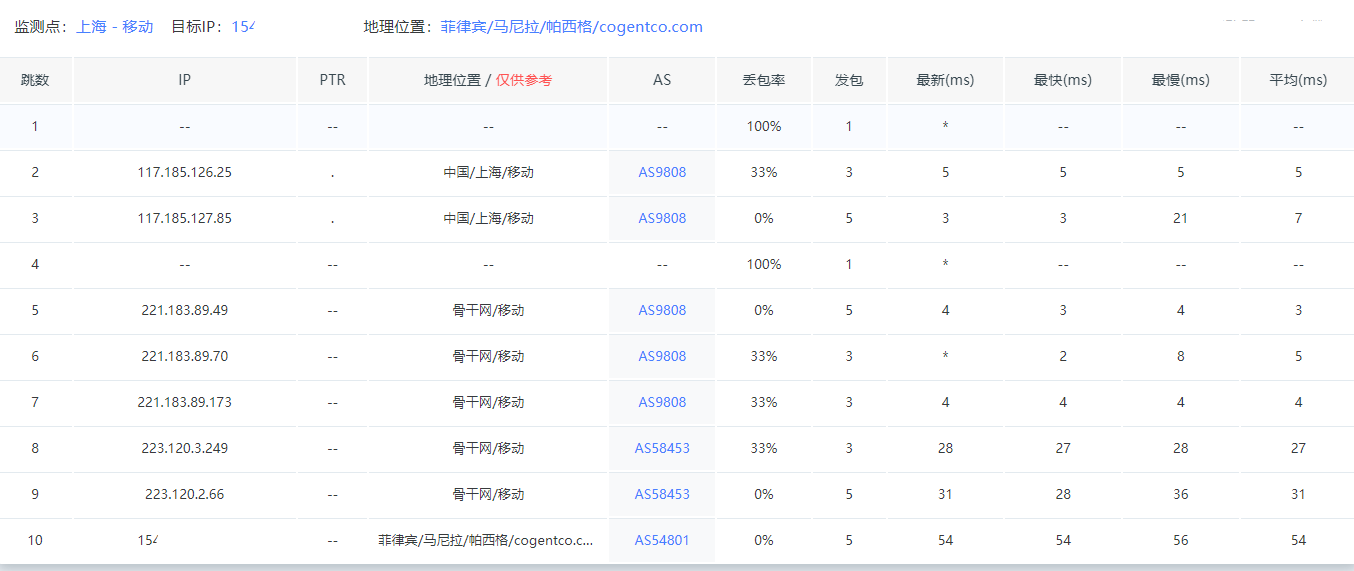Select the 平均(ms) column header

pyautogui.click(x=1298, y=80)
